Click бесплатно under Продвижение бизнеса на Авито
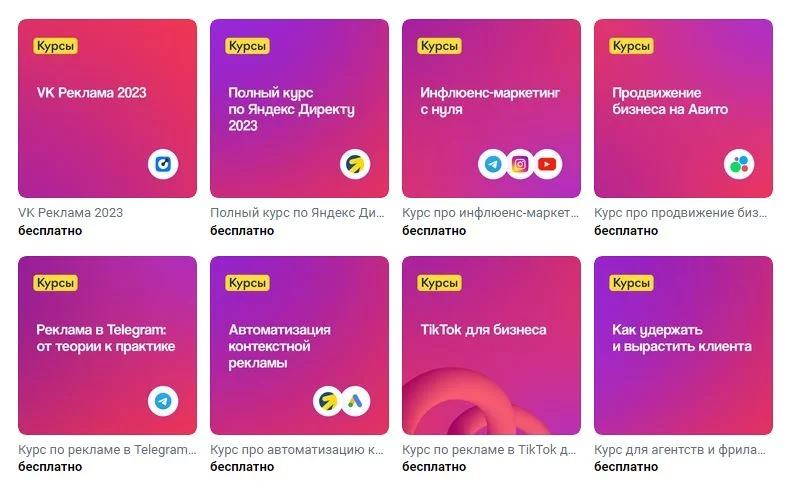This screenshot has width=792, height=491. click(x=626, y=231)
